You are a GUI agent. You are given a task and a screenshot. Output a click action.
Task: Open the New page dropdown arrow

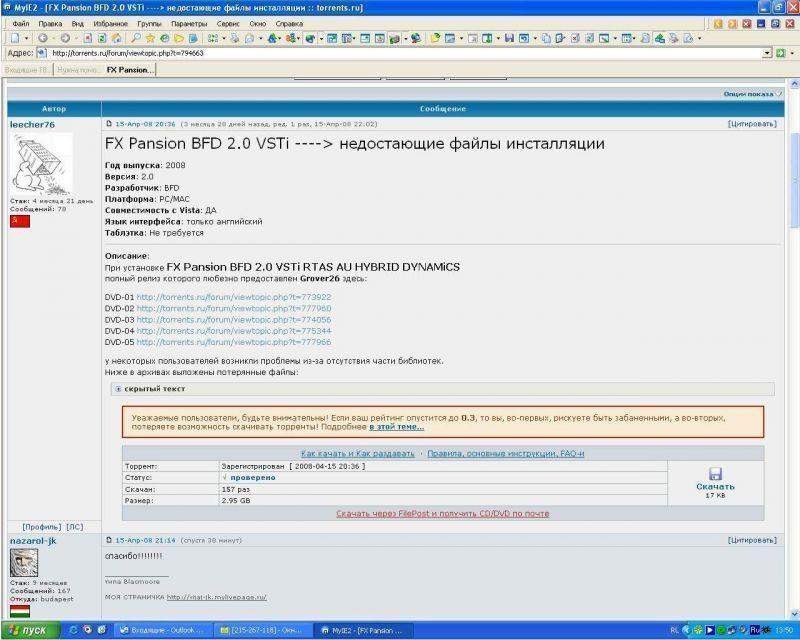pos(27,38)
